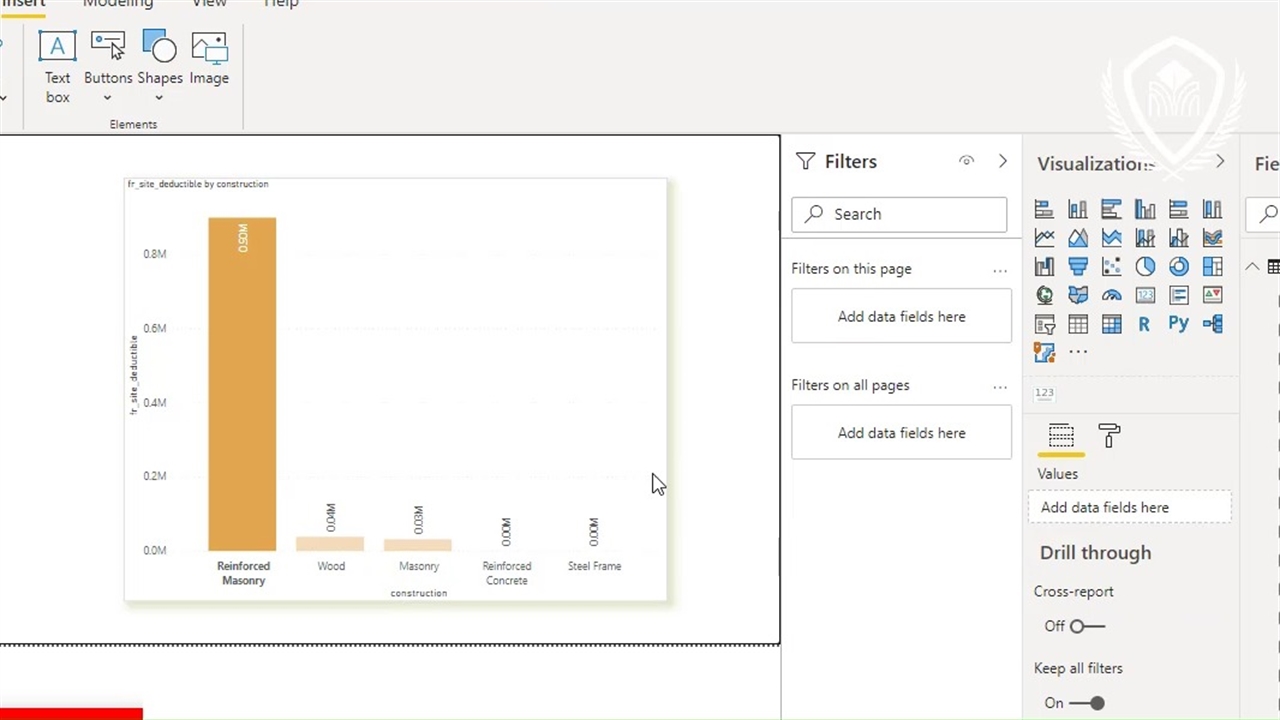Disable Keep all filters switch
1280x720 pixels.
[1087, 703]
